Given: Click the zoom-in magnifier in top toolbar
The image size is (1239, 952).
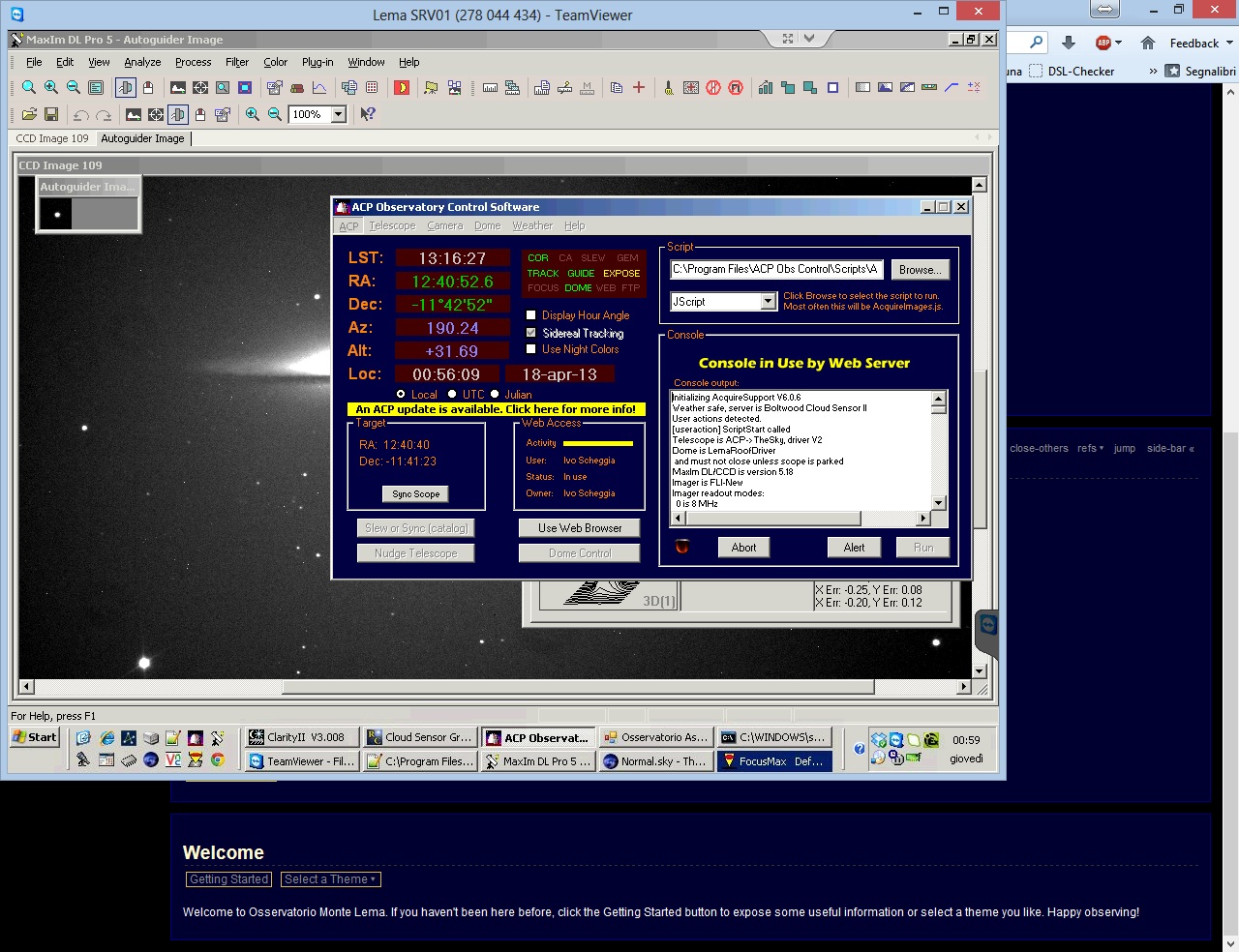Looking at the screenshot, I should pos(51,88).
